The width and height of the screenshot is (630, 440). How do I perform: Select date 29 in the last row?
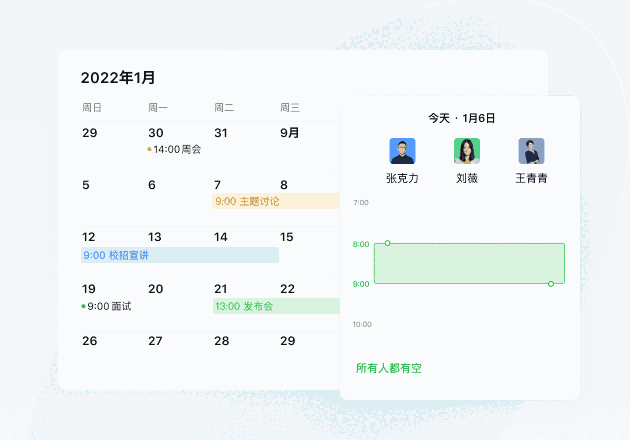click(x=288, y=341)
